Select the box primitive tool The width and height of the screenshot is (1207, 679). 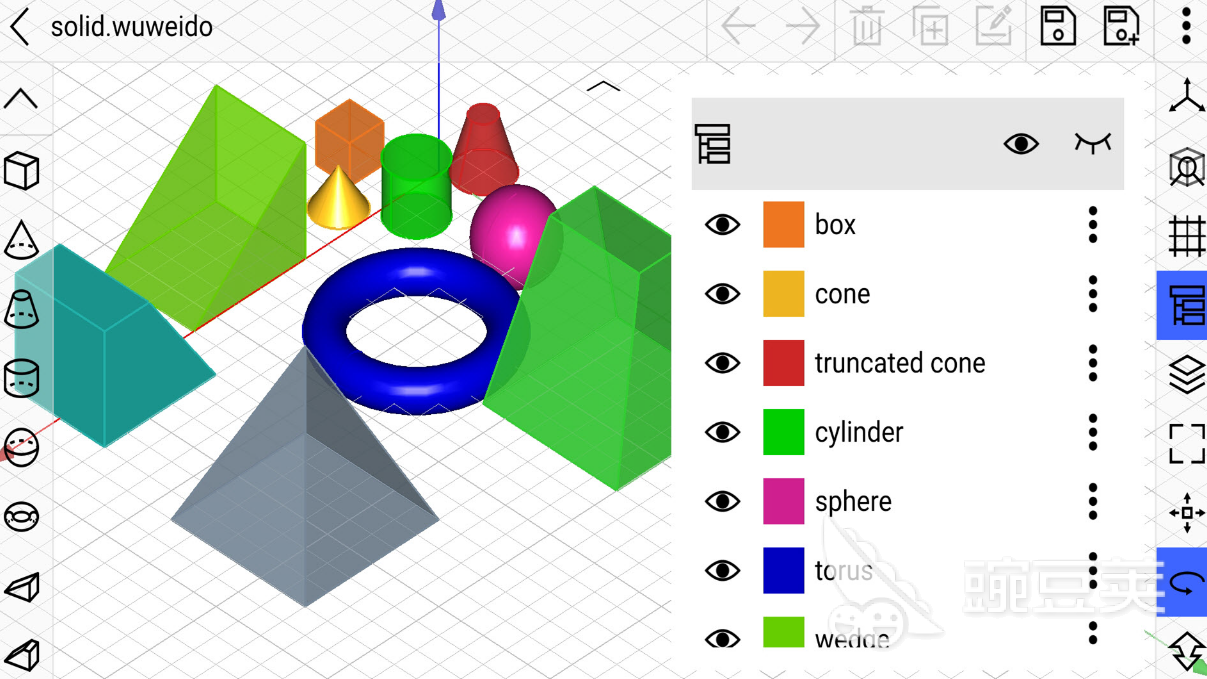22,171
